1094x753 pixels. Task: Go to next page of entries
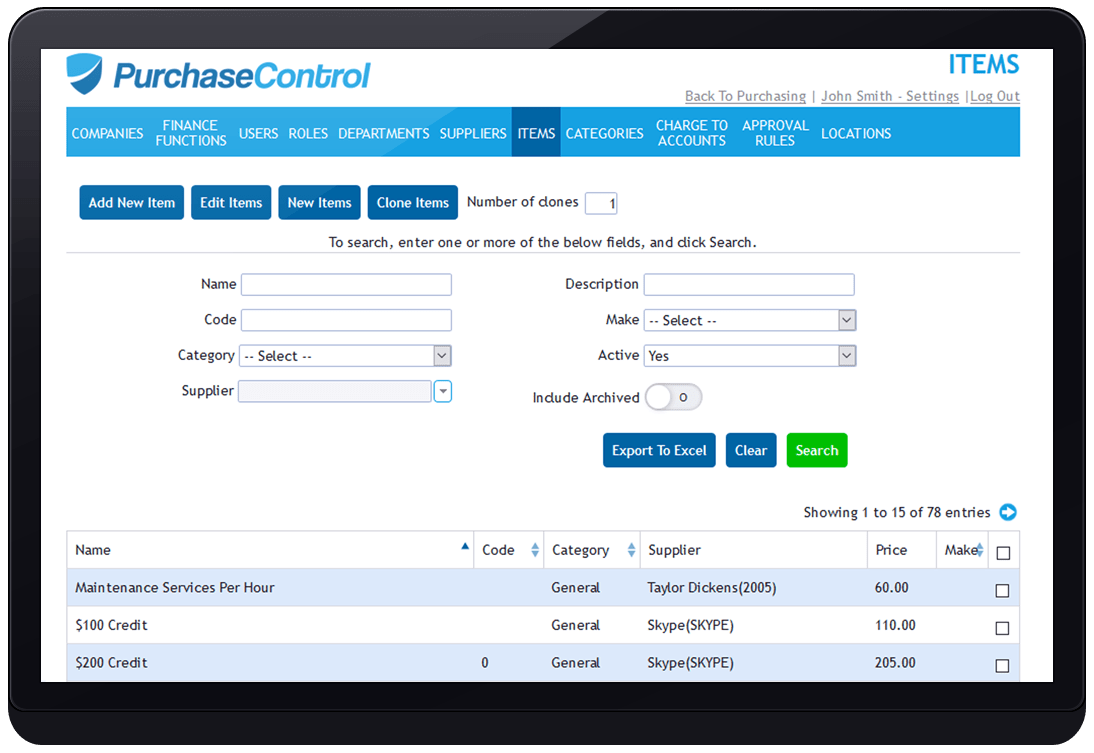point(1008,512)
